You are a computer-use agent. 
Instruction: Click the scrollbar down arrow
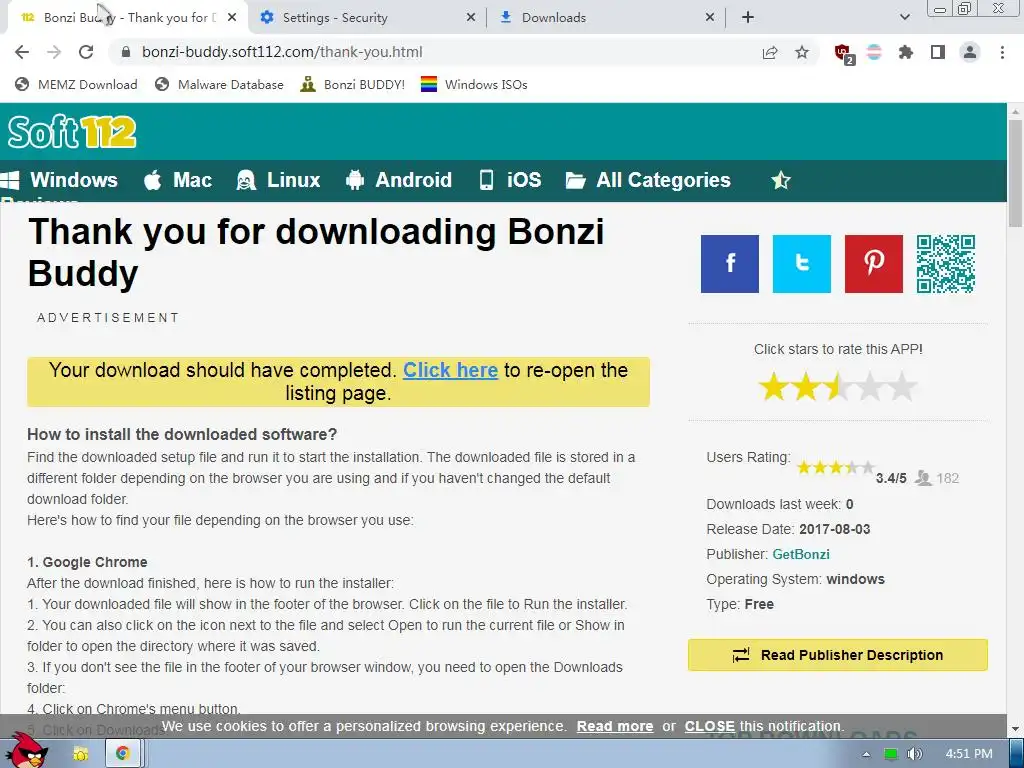1016,729
